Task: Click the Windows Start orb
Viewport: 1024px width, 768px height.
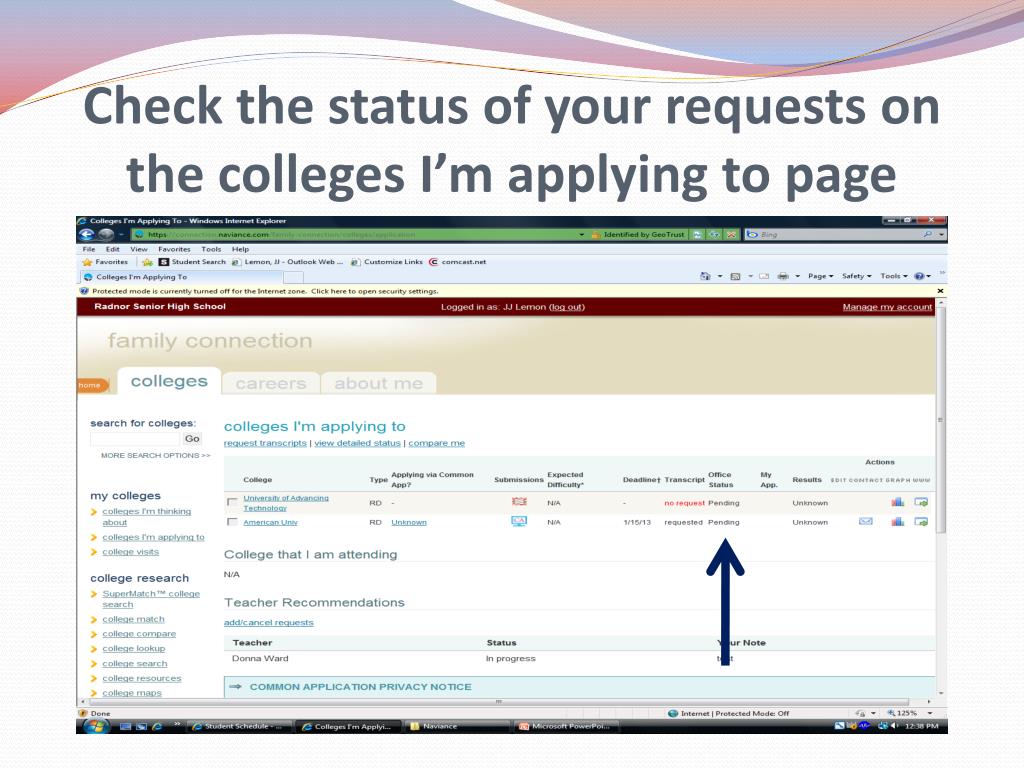Action: (95, 726)
